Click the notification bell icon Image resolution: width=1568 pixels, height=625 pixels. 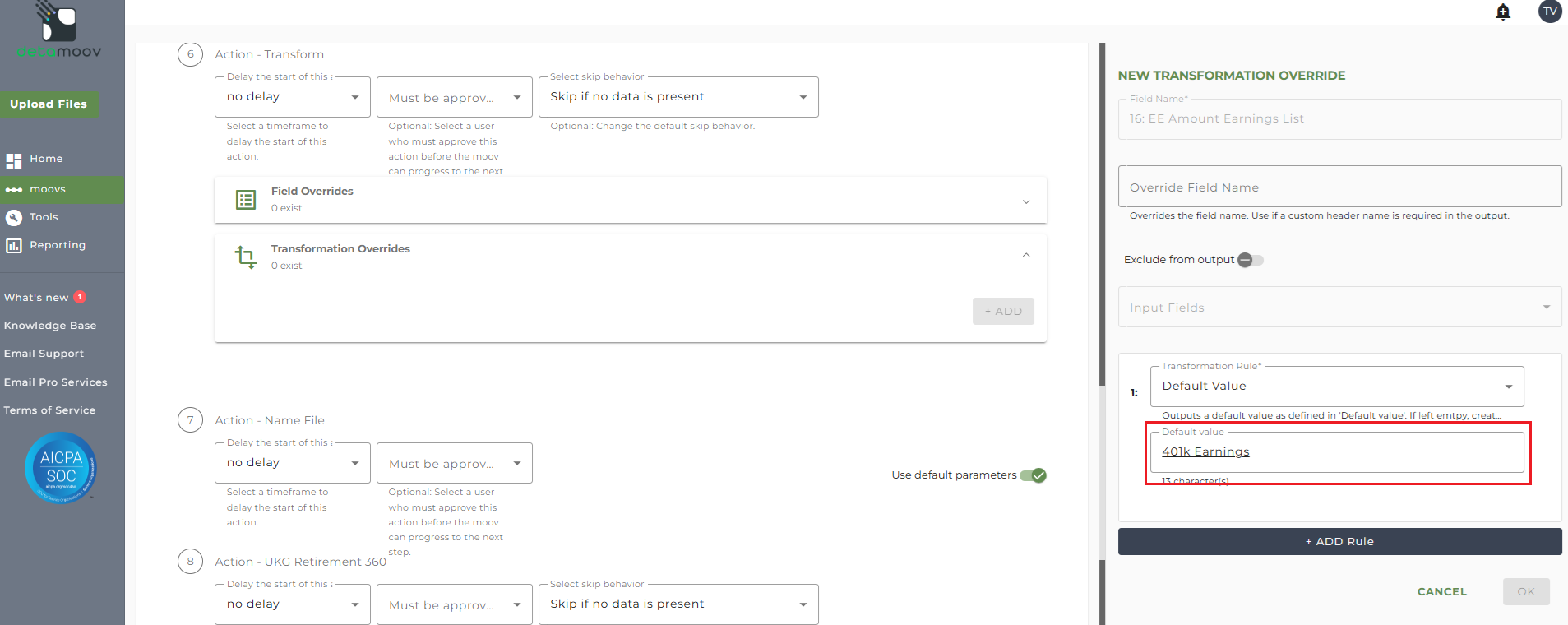pyautogui.click(x=1503, y=12)
